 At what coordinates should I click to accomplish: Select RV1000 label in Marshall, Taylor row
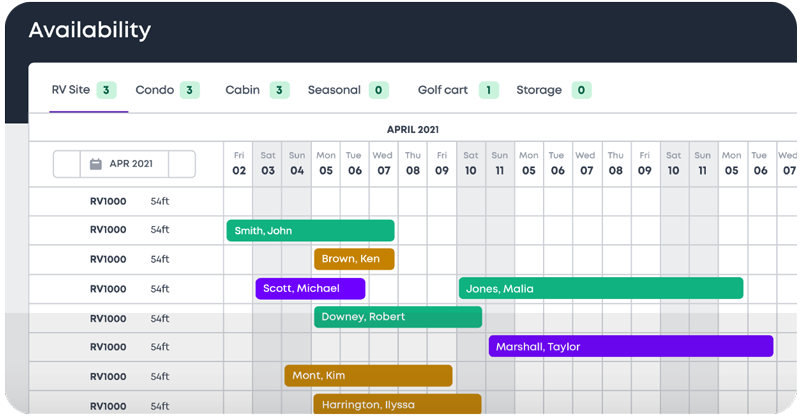pos(108,347)
